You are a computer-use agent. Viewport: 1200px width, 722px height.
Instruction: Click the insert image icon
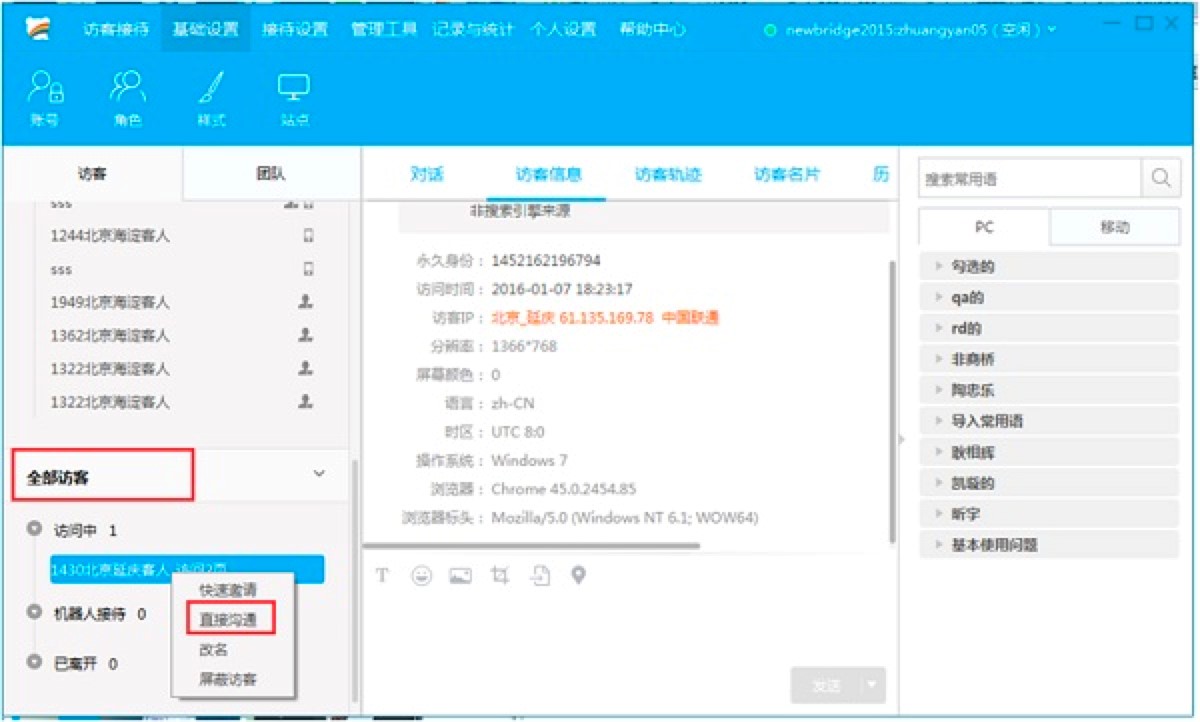pos(460,576)
